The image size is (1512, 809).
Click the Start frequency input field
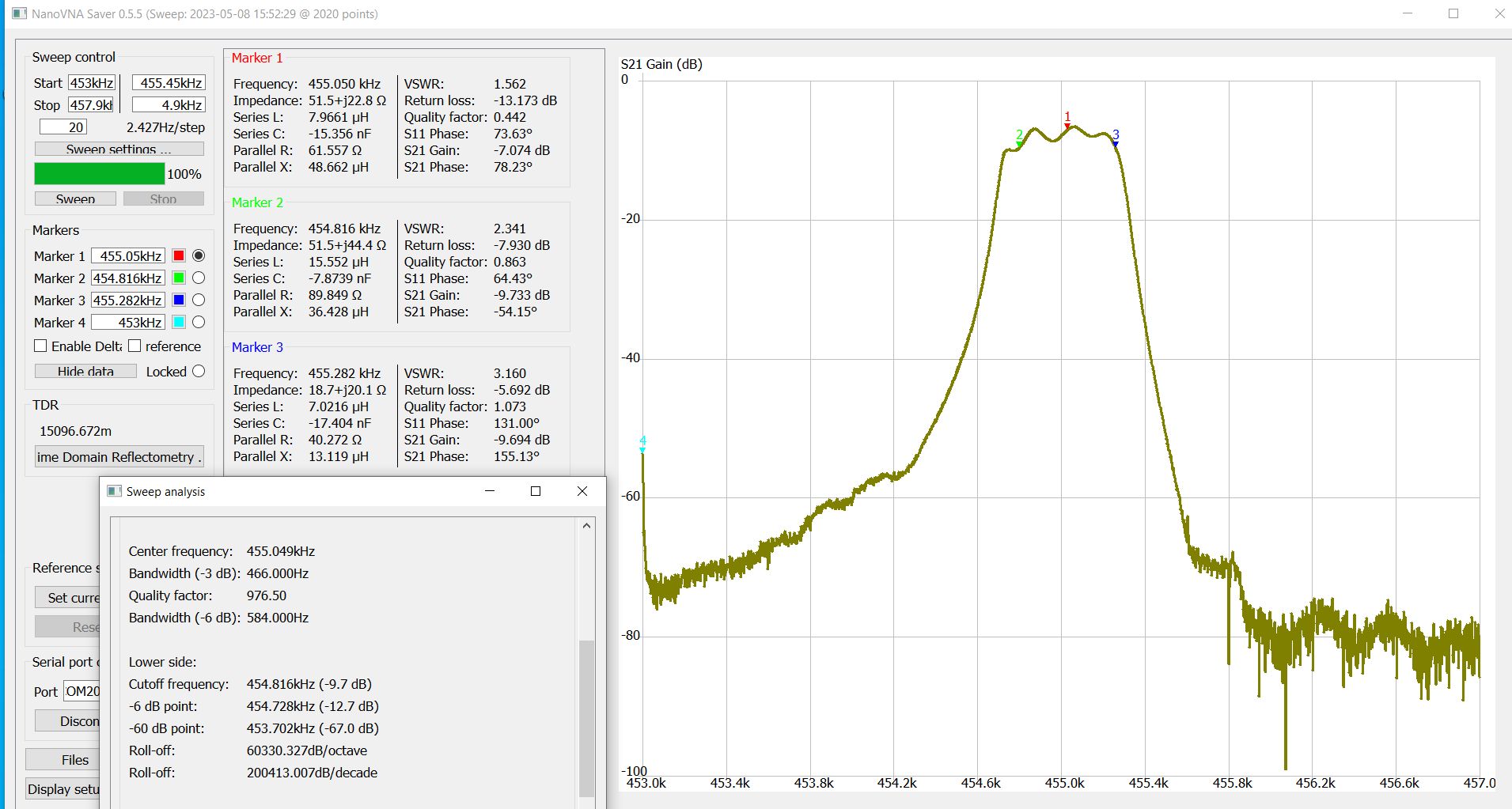(92, 83)
